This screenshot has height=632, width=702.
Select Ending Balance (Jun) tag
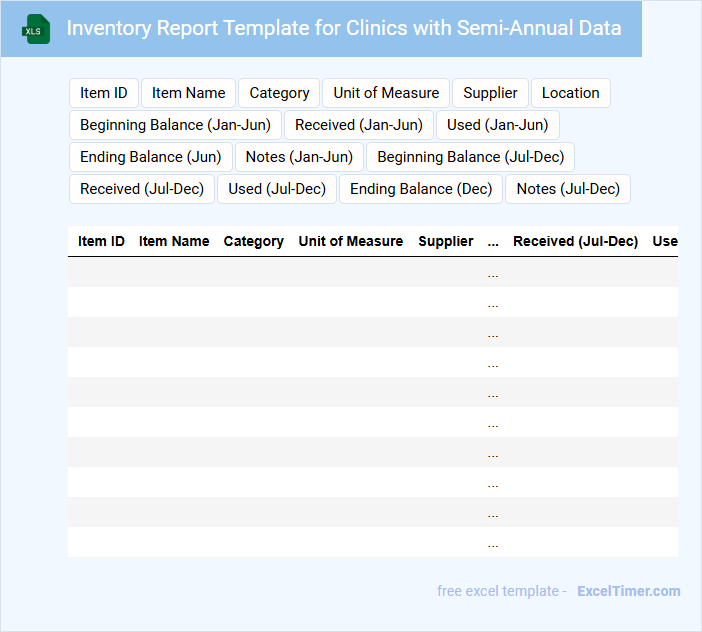151,157
